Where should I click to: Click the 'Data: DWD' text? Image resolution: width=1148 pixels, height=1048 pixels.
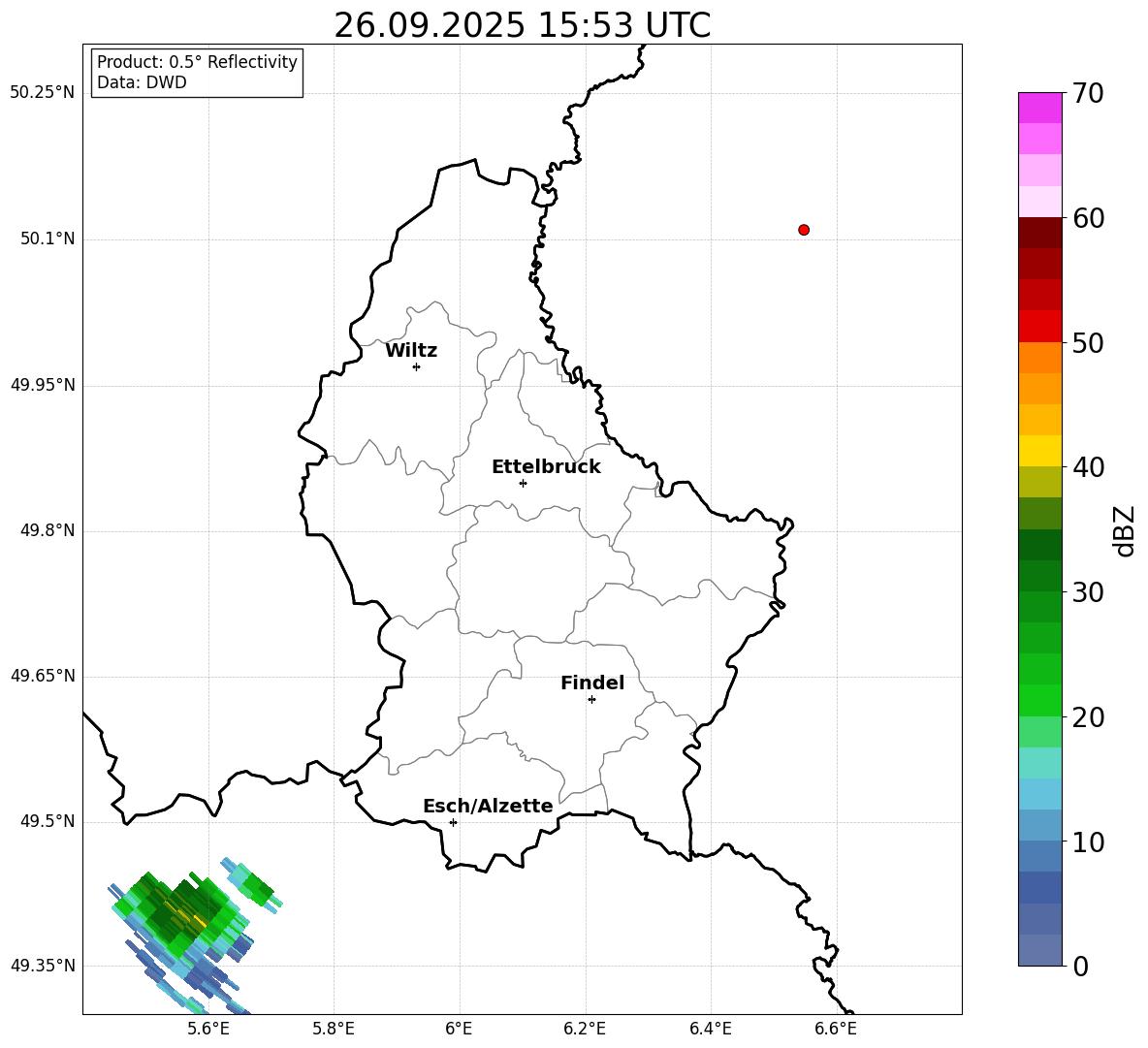(142, 82)
